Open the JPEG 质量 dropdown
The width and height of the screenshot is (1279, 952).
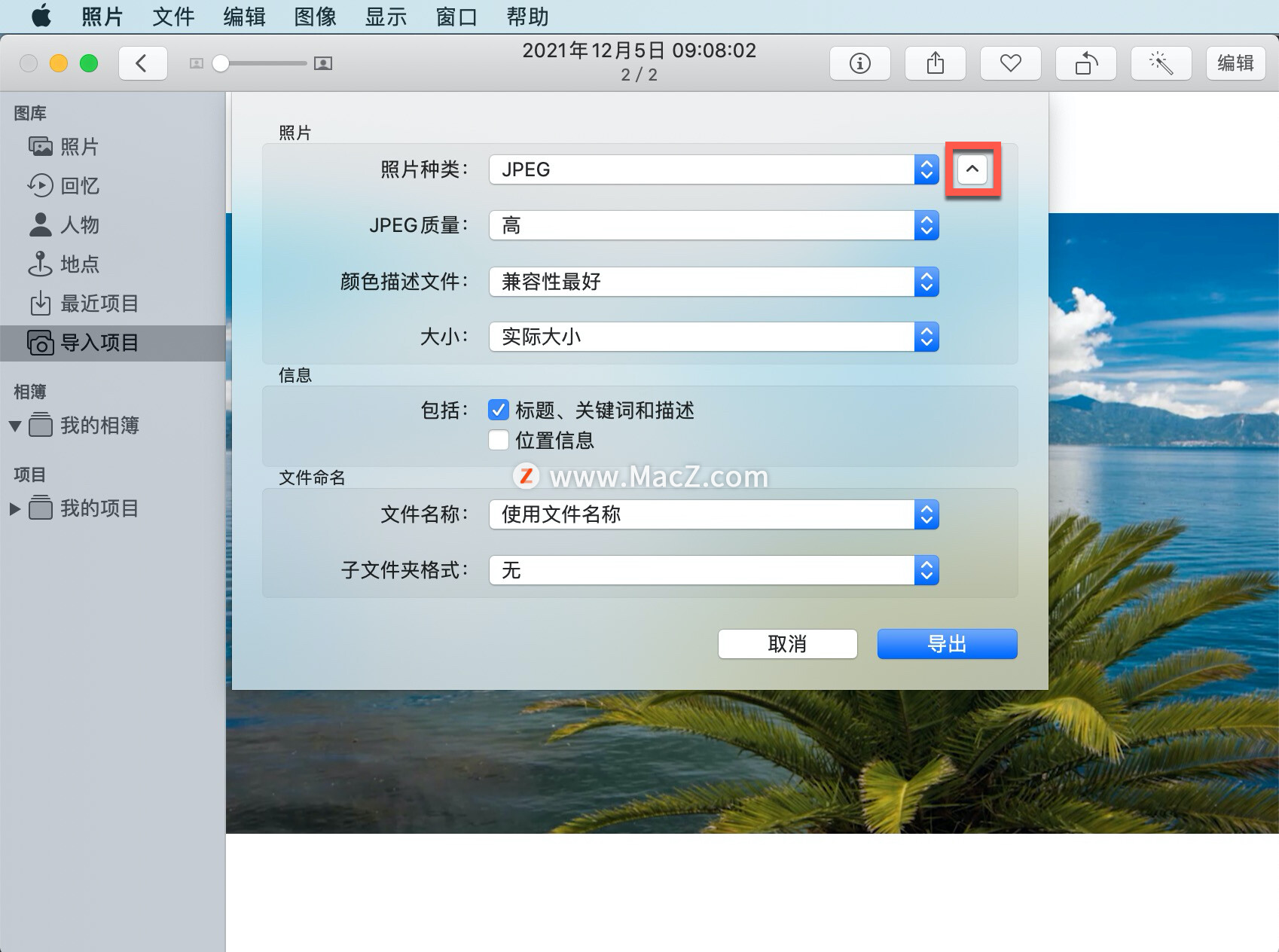tap(926, 225)
